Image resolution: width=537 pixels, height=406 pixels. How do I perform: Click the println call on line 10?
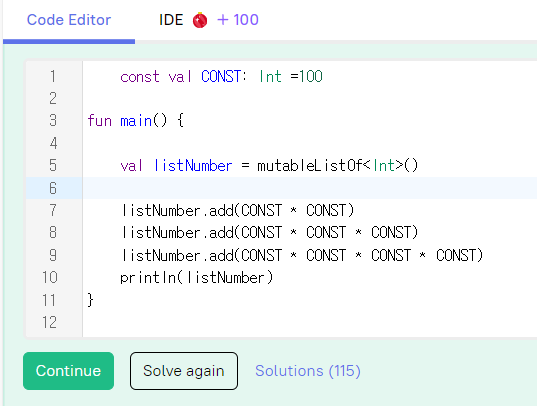tap(148, 278)
